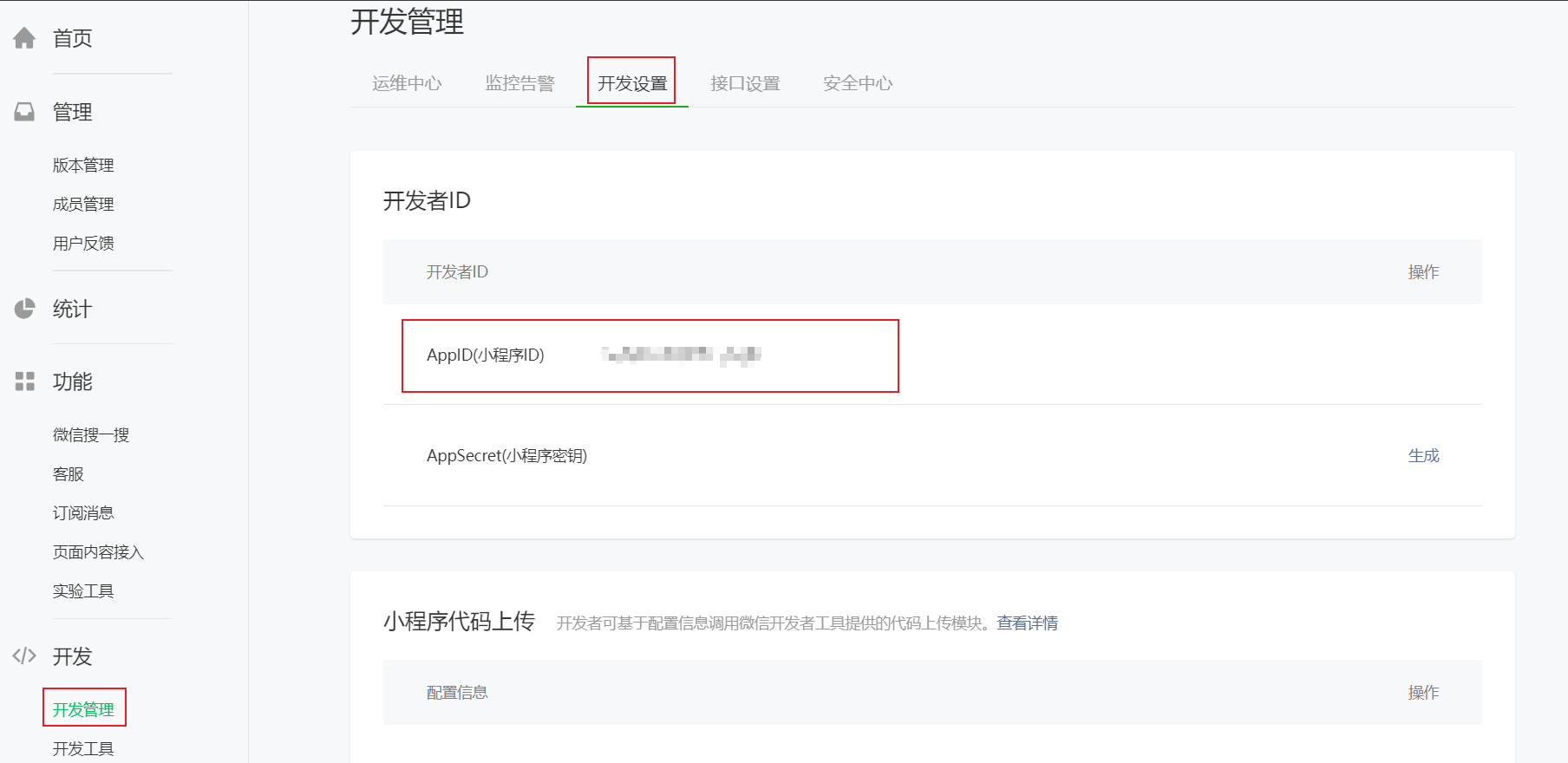
Task: Click 生成 to generate the AppSecret
Action: pos(1423,455)
